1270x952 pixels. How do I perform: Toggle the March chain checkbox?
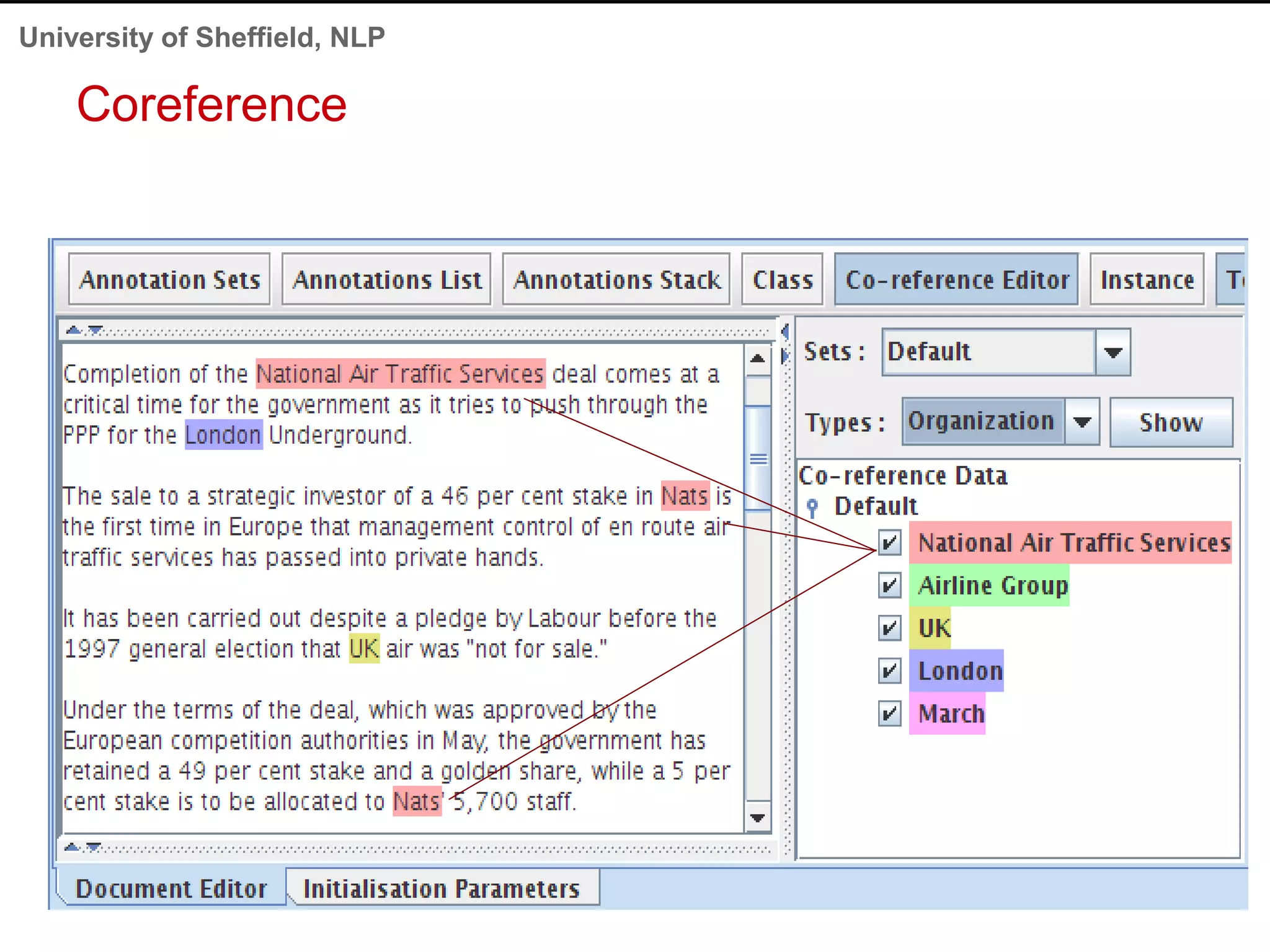890,713
